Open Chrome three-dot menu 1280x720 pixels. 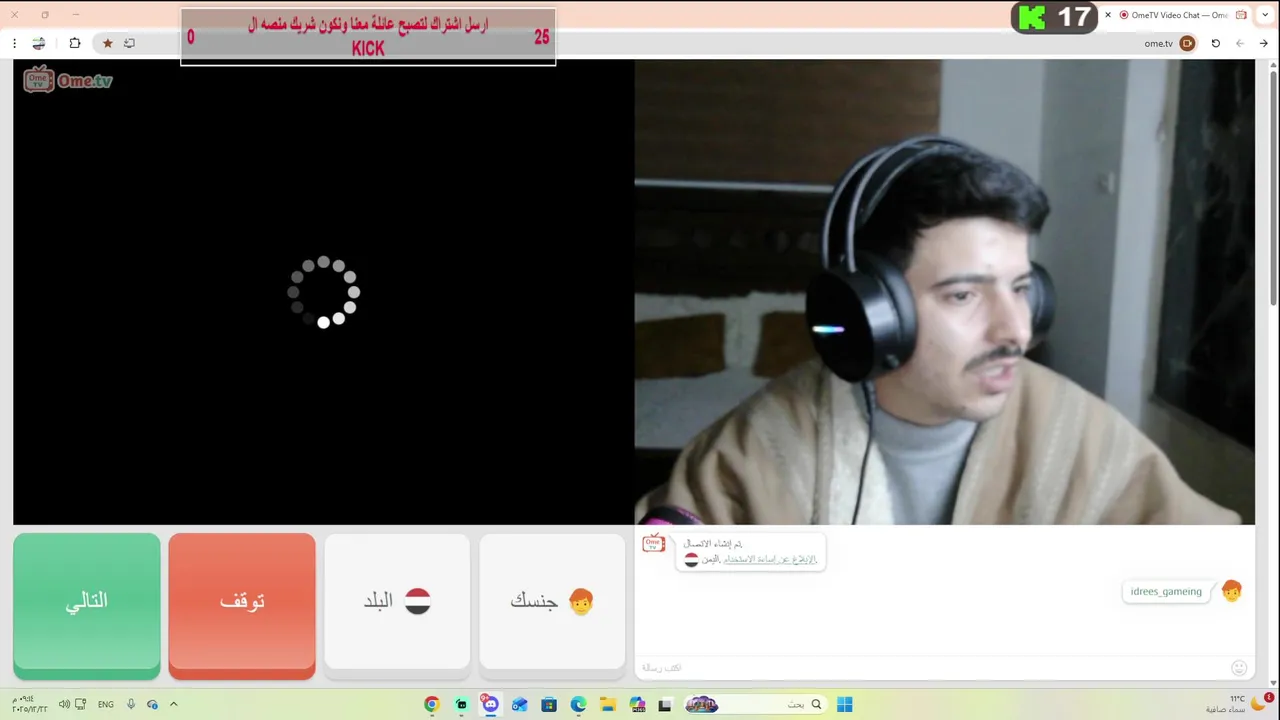[x=14, y=43]
